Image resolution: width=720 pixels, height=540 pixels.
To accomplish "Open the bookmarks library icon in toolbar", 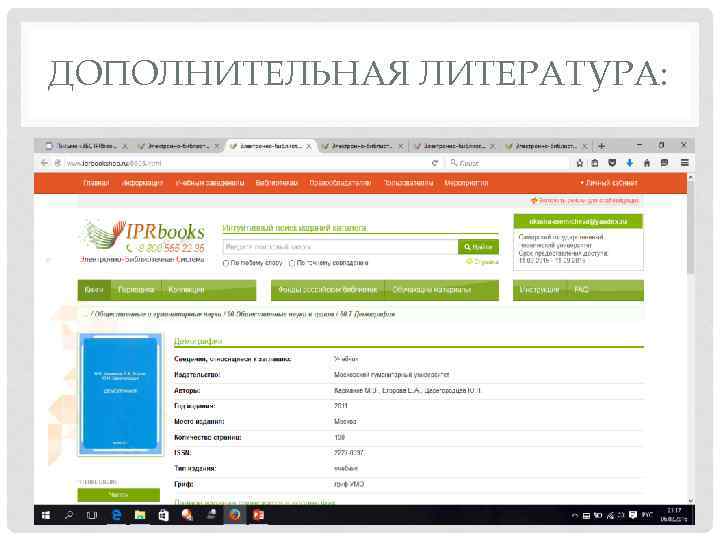I will (x=595, y=163).
